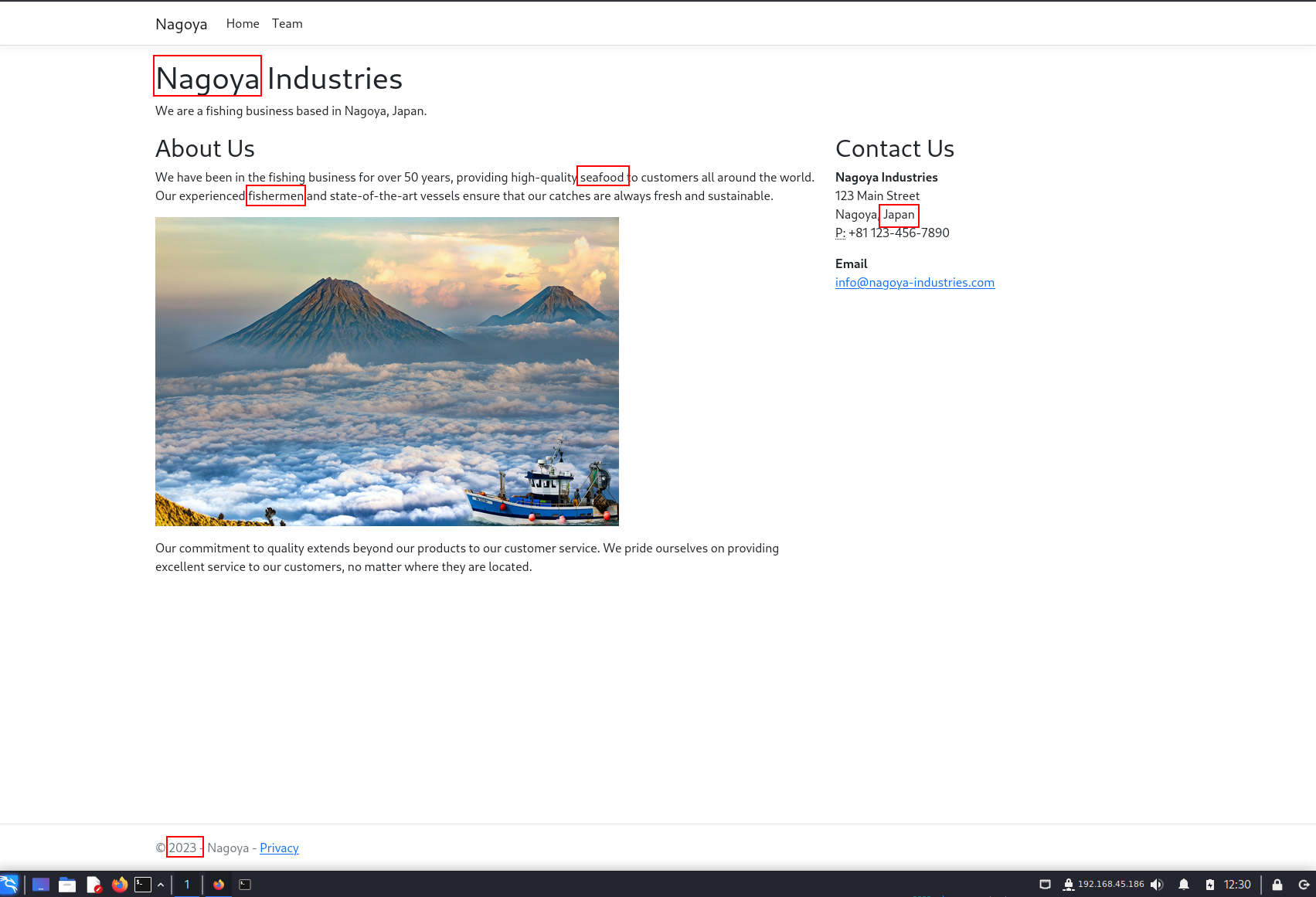
Task: Open the volume control
Action: click(1157, 885)
